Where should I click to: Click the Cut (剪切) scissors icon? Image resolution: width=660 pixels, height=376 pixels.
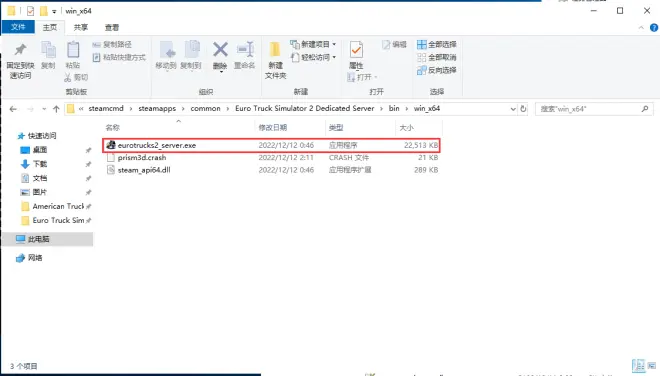tap(76, 77)
